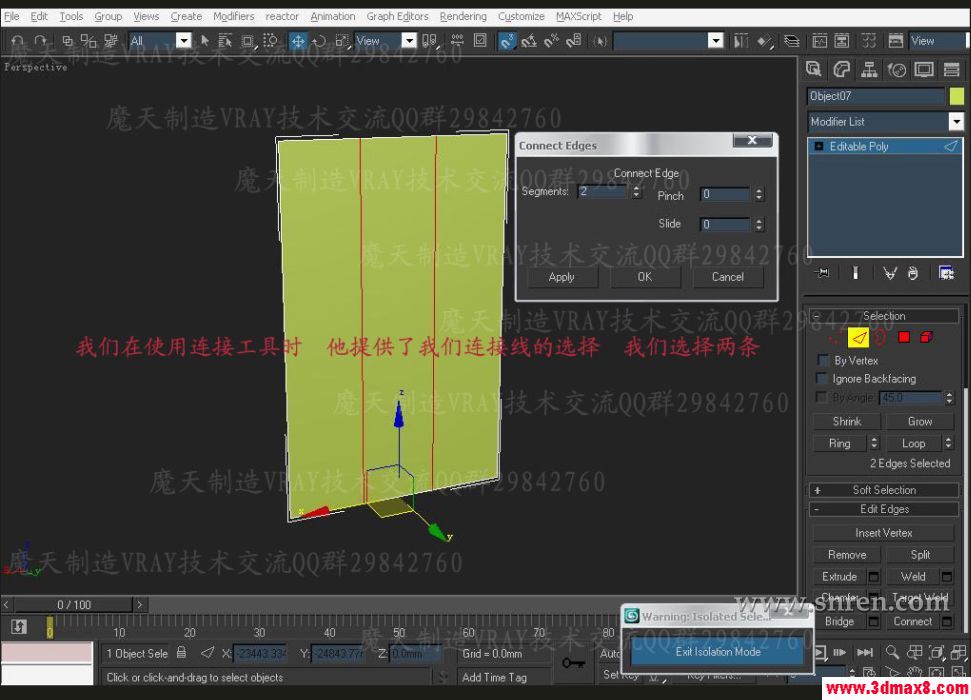The width and height of the screenshot is (971, 700).
Task: Open the Rendering menu
Action: [462, 16]
